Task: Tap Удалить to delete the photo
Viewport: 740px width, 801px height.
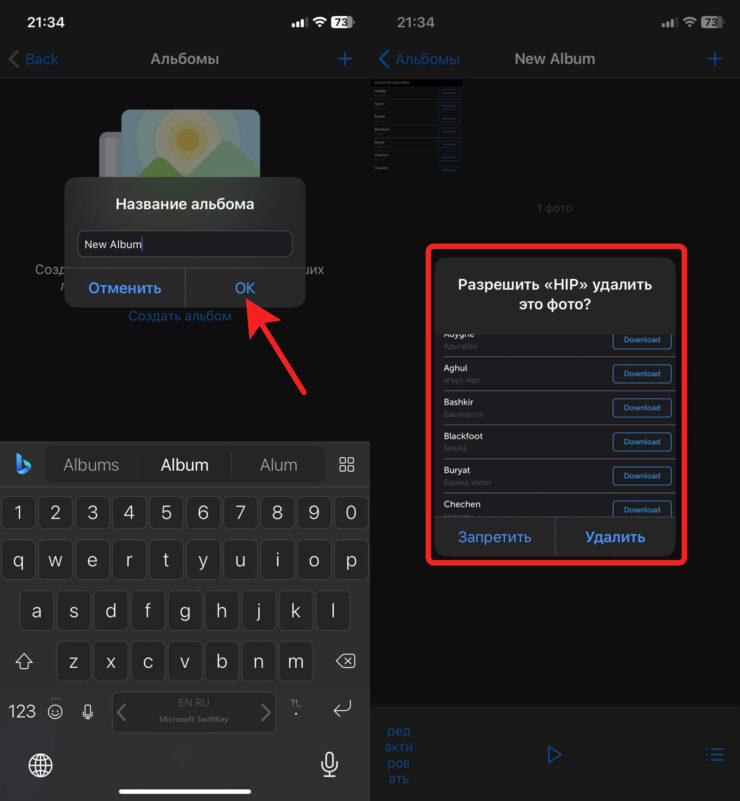Action: point(615,537)
